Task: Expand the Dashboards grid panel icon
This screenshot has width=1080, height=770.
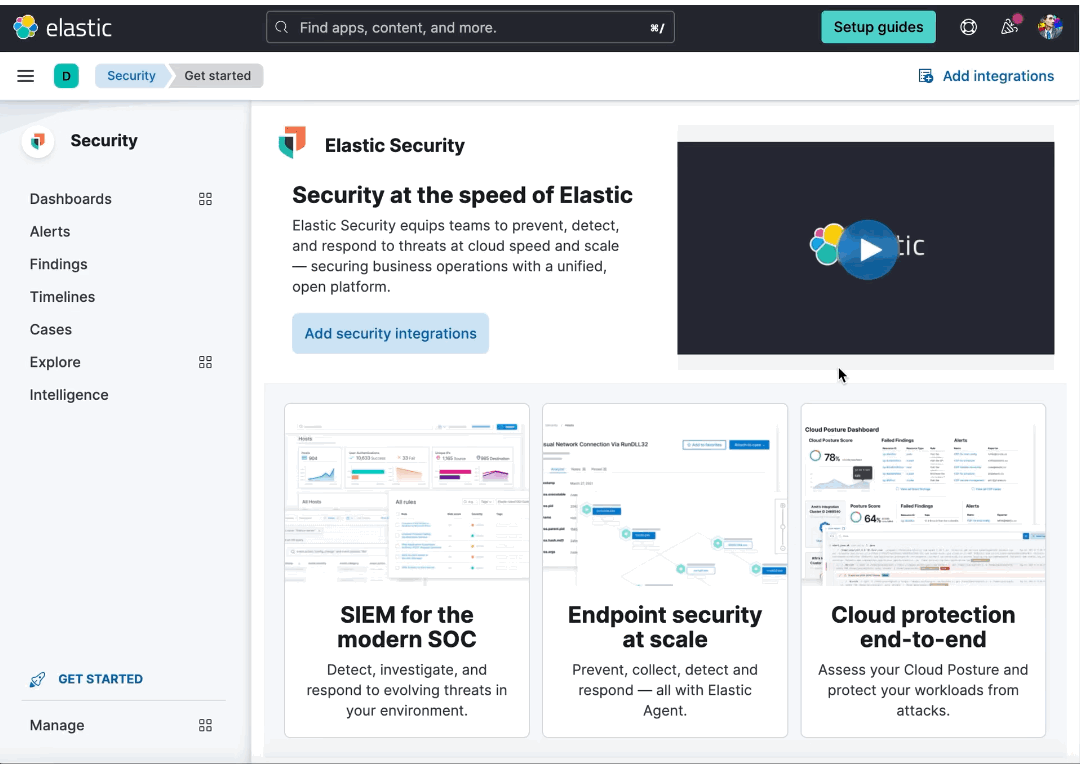Action: [x=205, y=199]
